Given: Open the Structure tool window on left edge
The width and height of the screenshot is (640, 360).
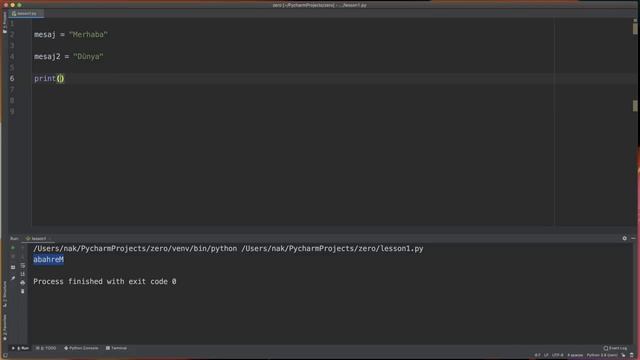Looking at the screenshot, I should 4,293.
